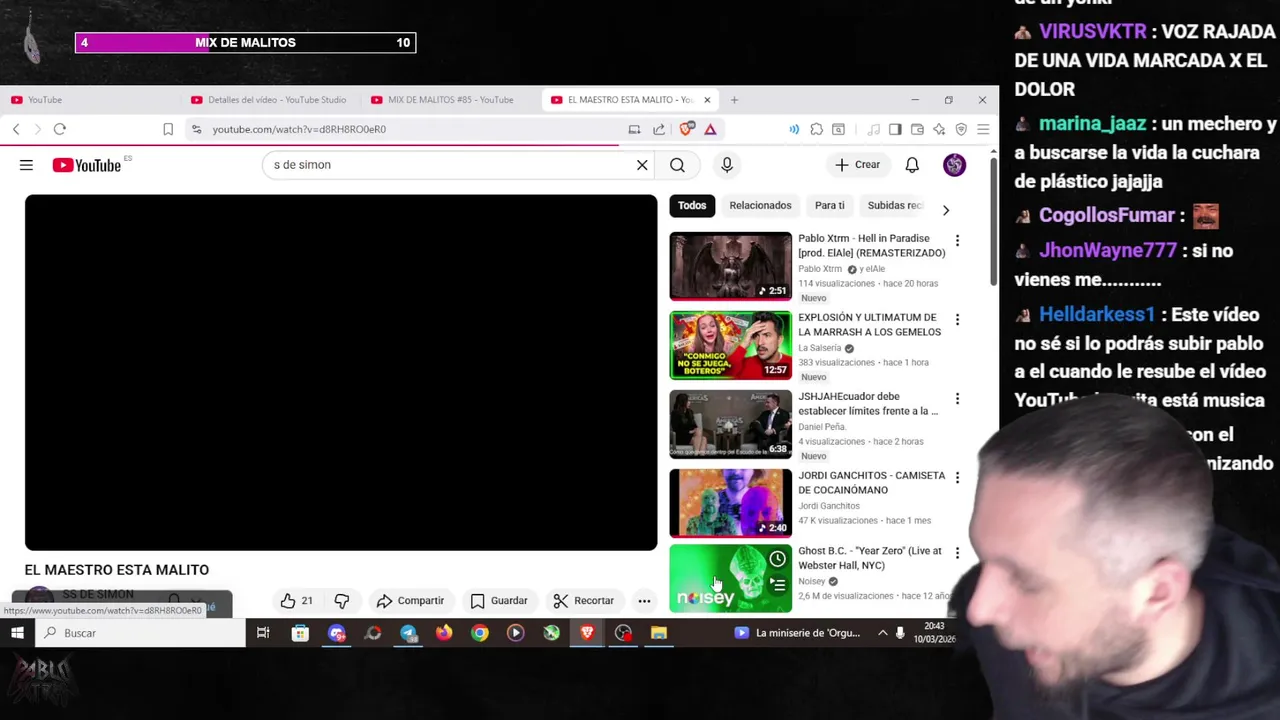
Task: Open the YouTube hamburger guide menu
Action: (26, 165)
